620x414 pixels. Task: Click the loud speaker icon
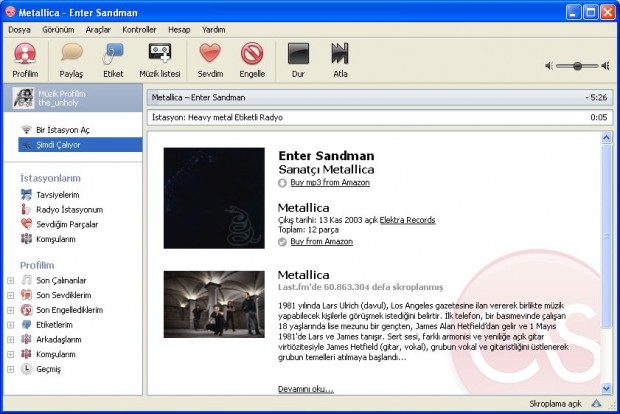(605, 66)
